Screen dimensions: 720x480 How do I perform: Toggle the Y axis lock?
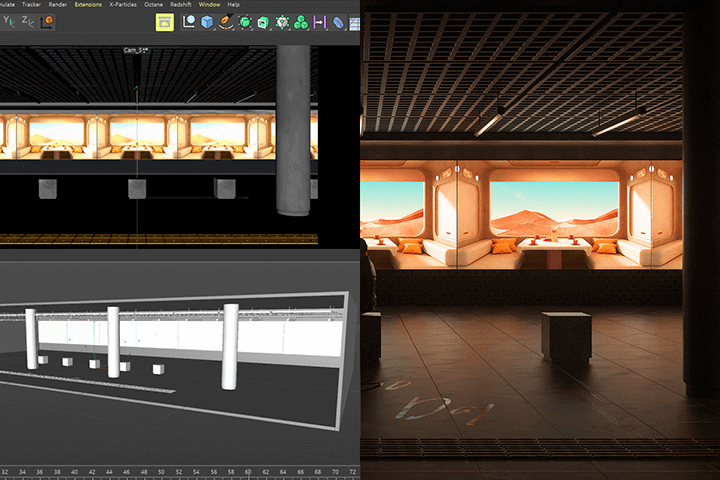click(7, 21)
